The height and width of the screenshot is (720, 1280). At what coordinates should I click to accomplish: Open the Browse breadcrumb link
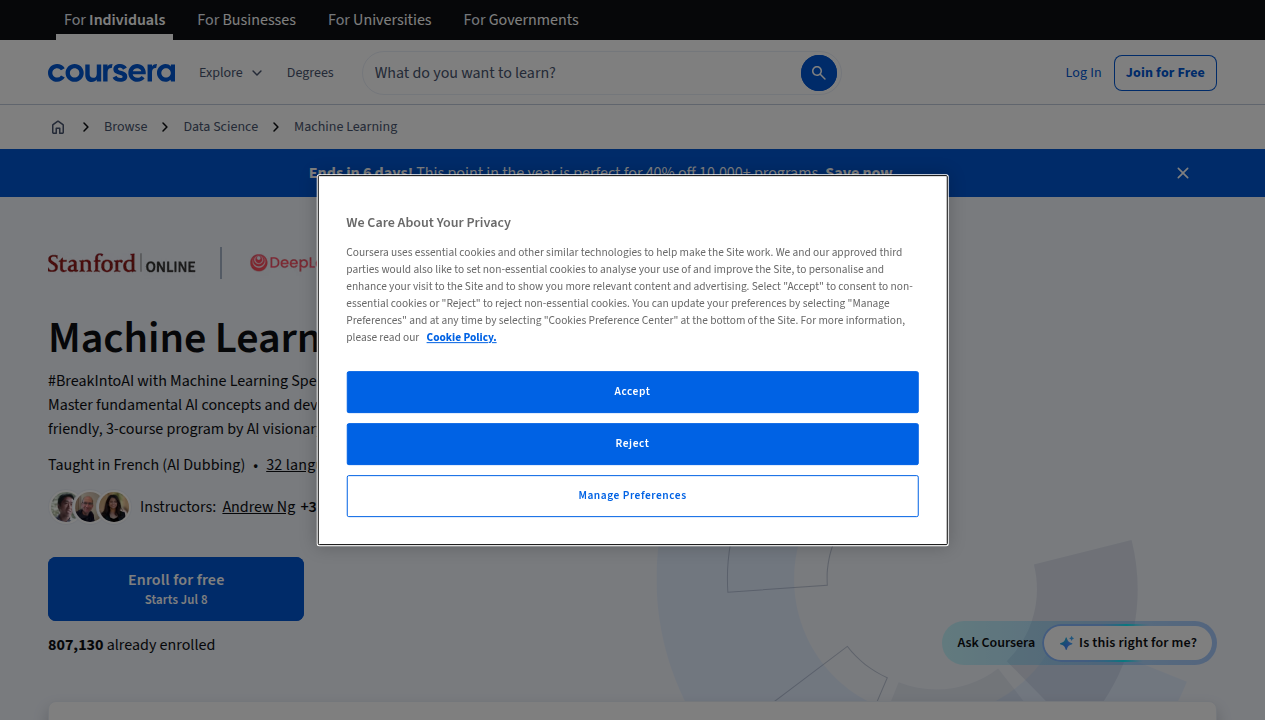click(x=126, y=127)
